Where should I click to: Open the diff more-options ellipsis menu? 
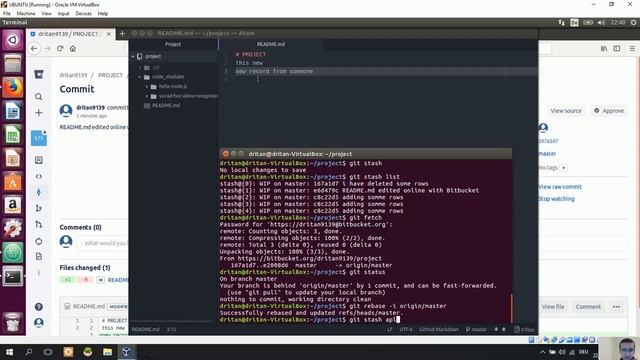coord(616,307)
